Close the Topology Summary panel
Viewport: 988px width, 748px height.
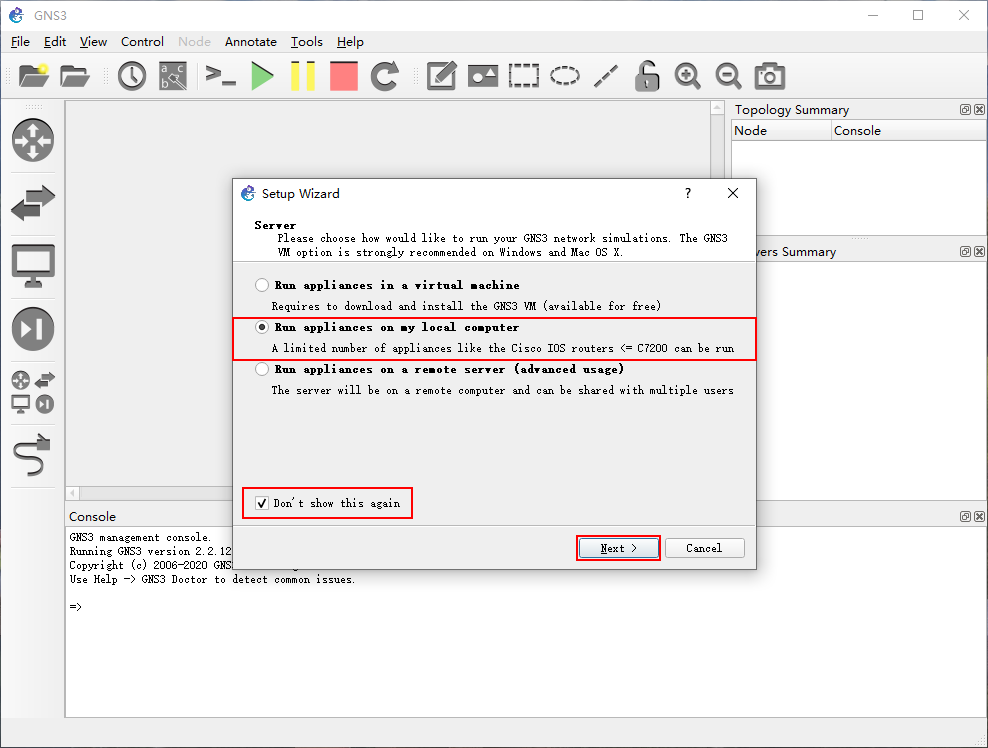click(x=979, y=110)
